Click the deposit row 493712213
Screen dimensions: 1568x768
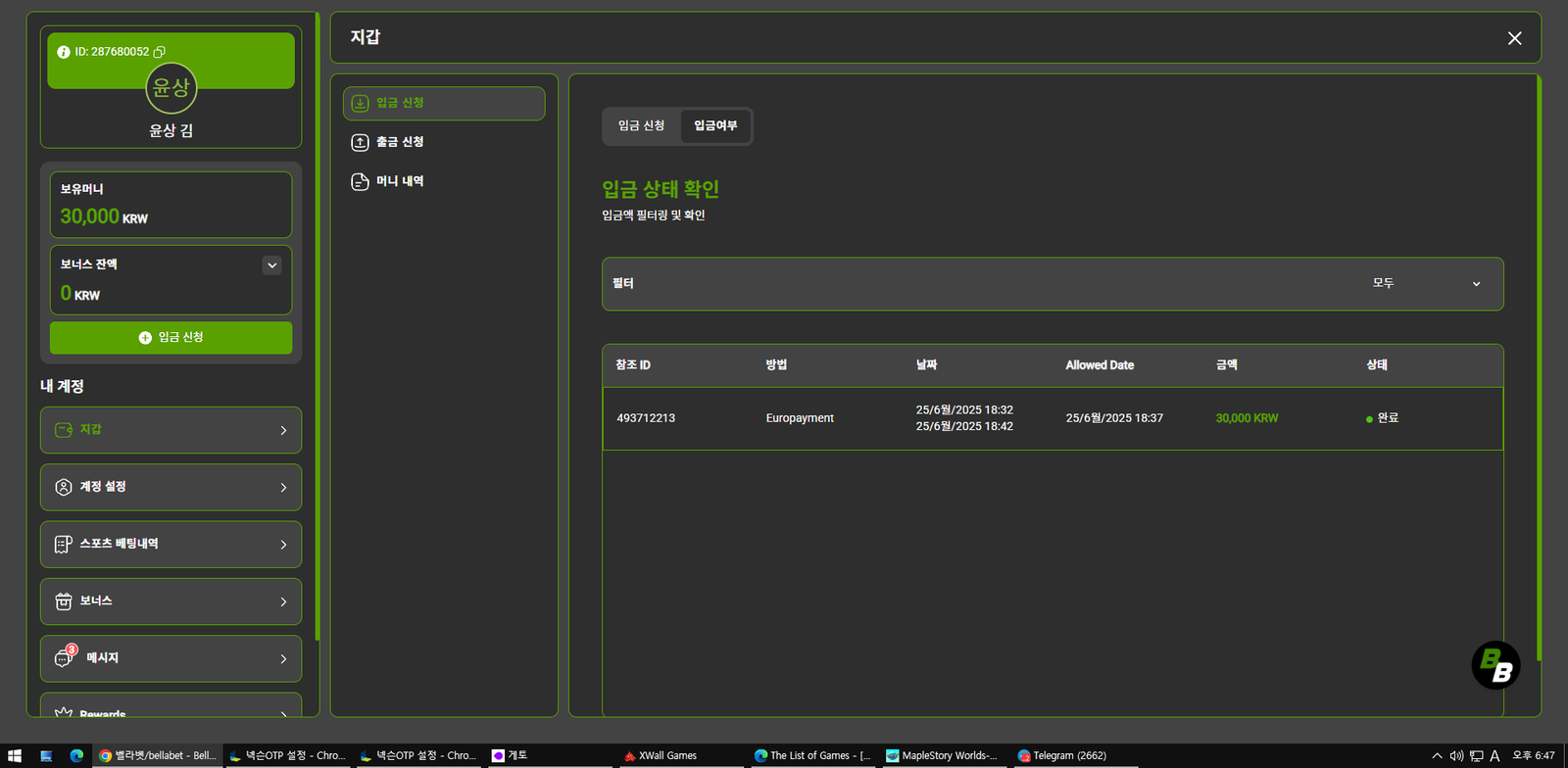1052,418
